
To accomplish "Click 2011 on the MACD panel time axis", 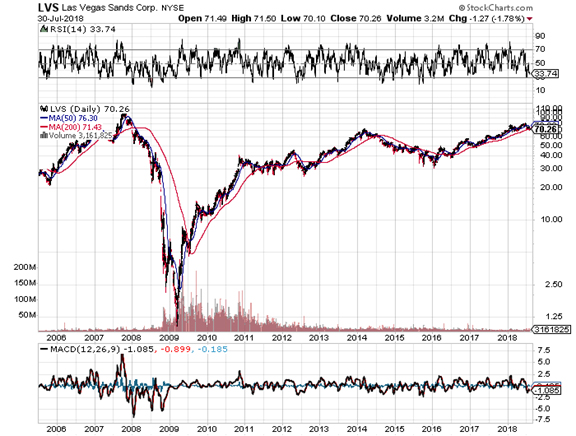I will [244, 429].
